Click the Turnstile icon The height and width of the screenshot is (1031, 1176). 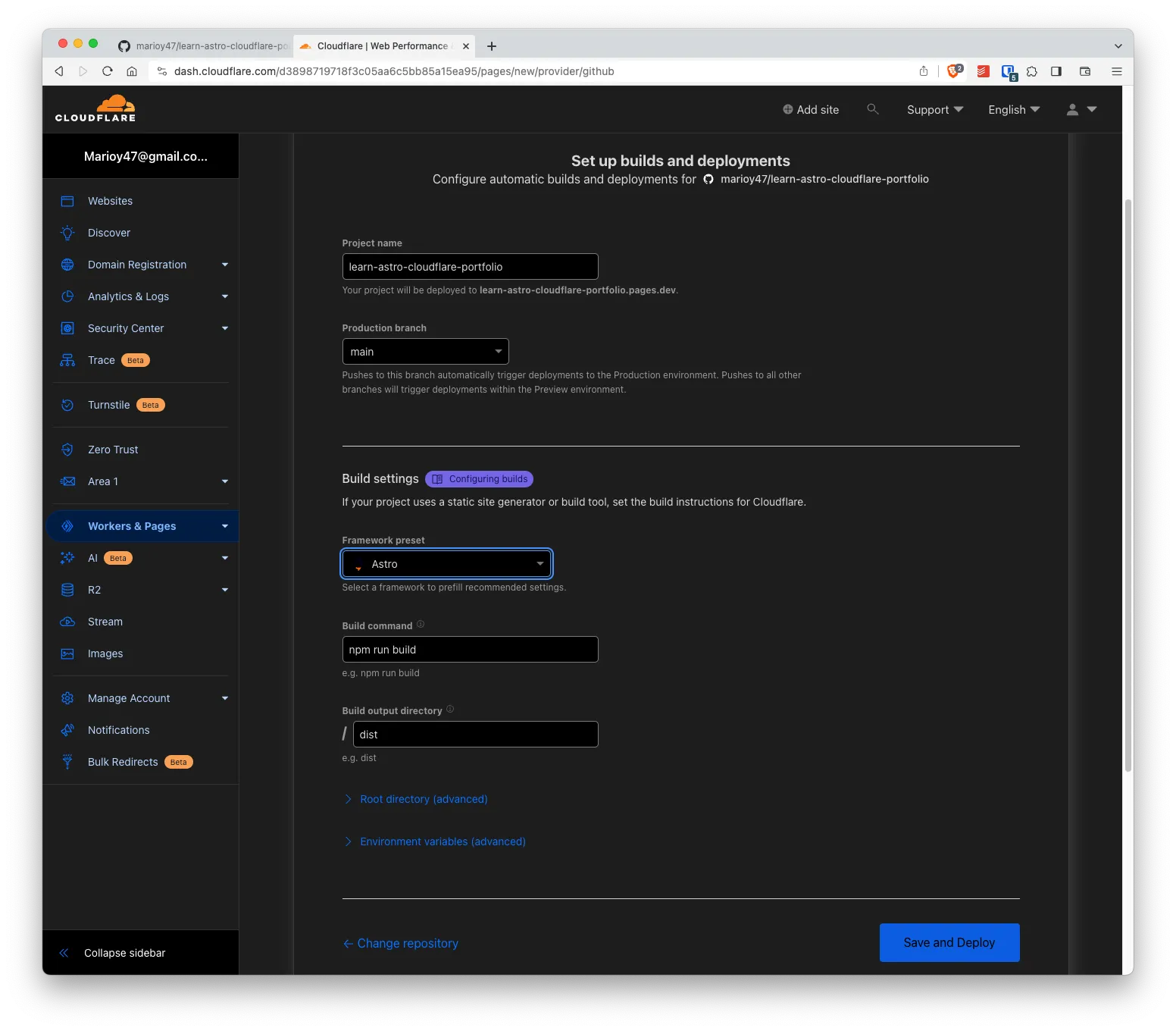point(67,405)
